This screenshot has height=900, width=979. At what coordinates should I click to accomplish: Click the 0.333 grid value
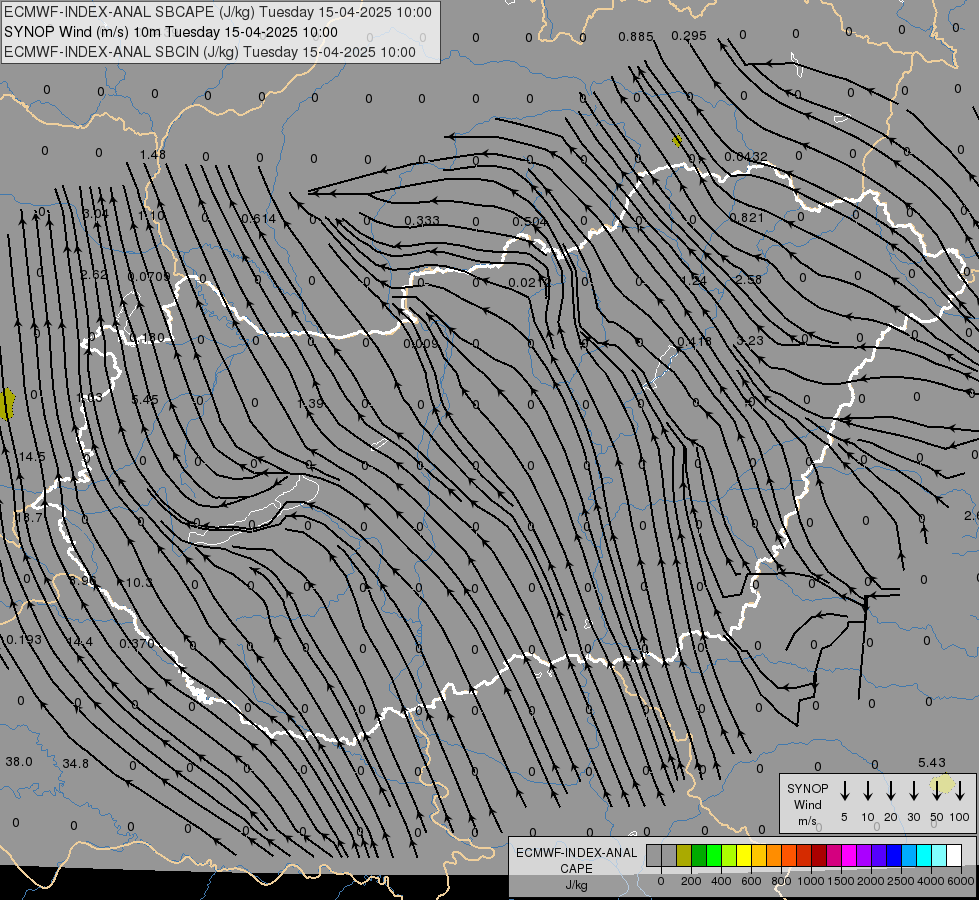pos(421,220)
